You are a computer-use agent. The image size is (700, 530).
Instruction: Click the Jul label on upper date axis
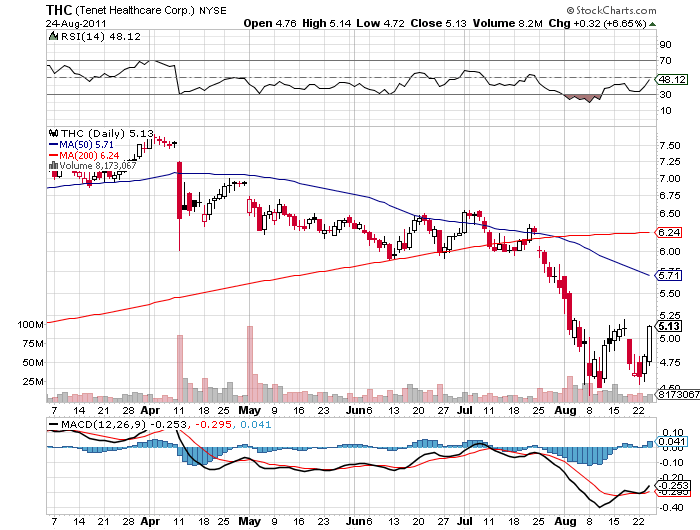[x=465, y=410]
